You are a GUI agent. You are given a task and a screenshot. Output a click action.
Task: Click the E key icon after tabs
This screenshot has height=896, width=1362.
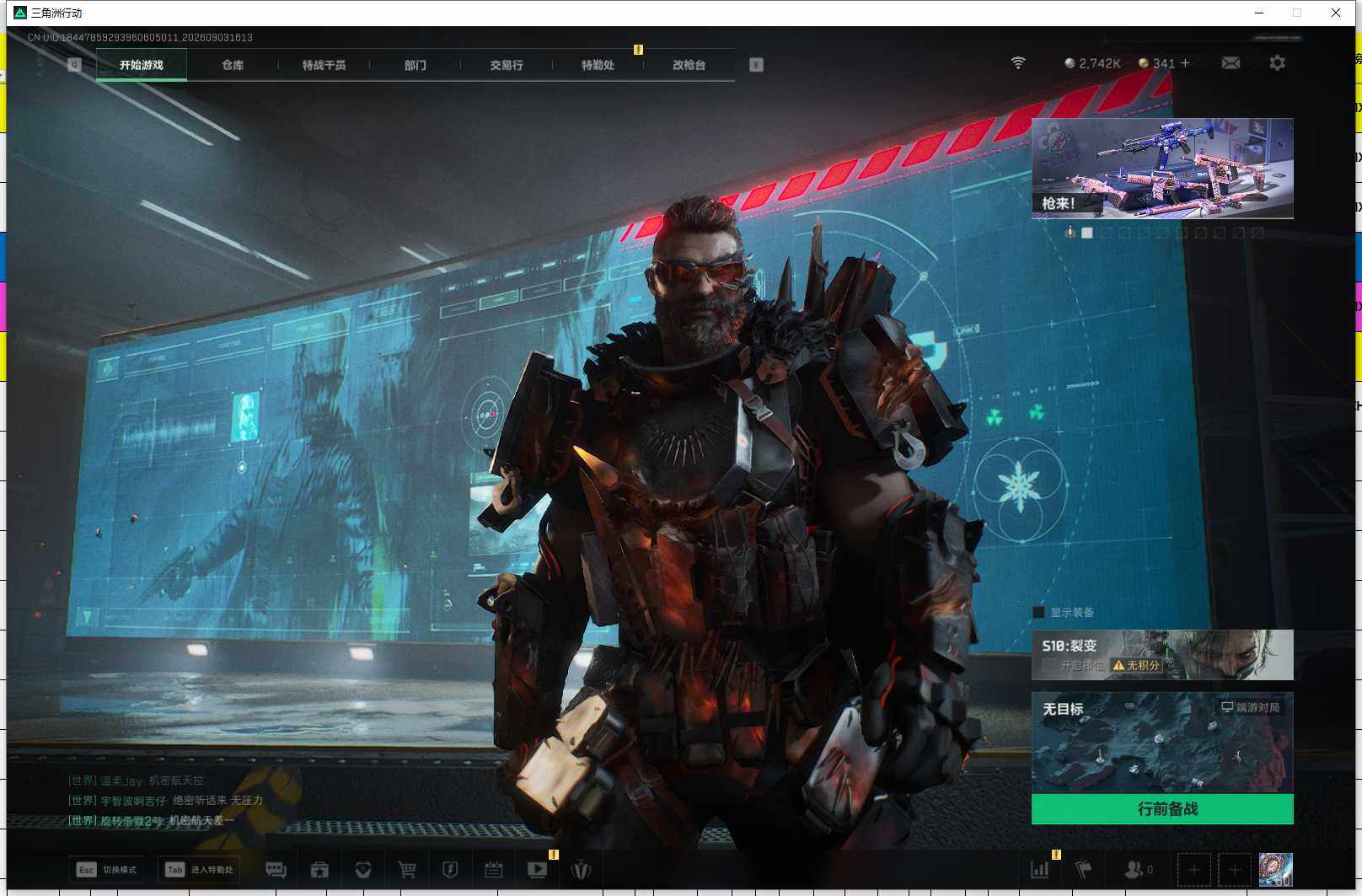tap(756, 65)
